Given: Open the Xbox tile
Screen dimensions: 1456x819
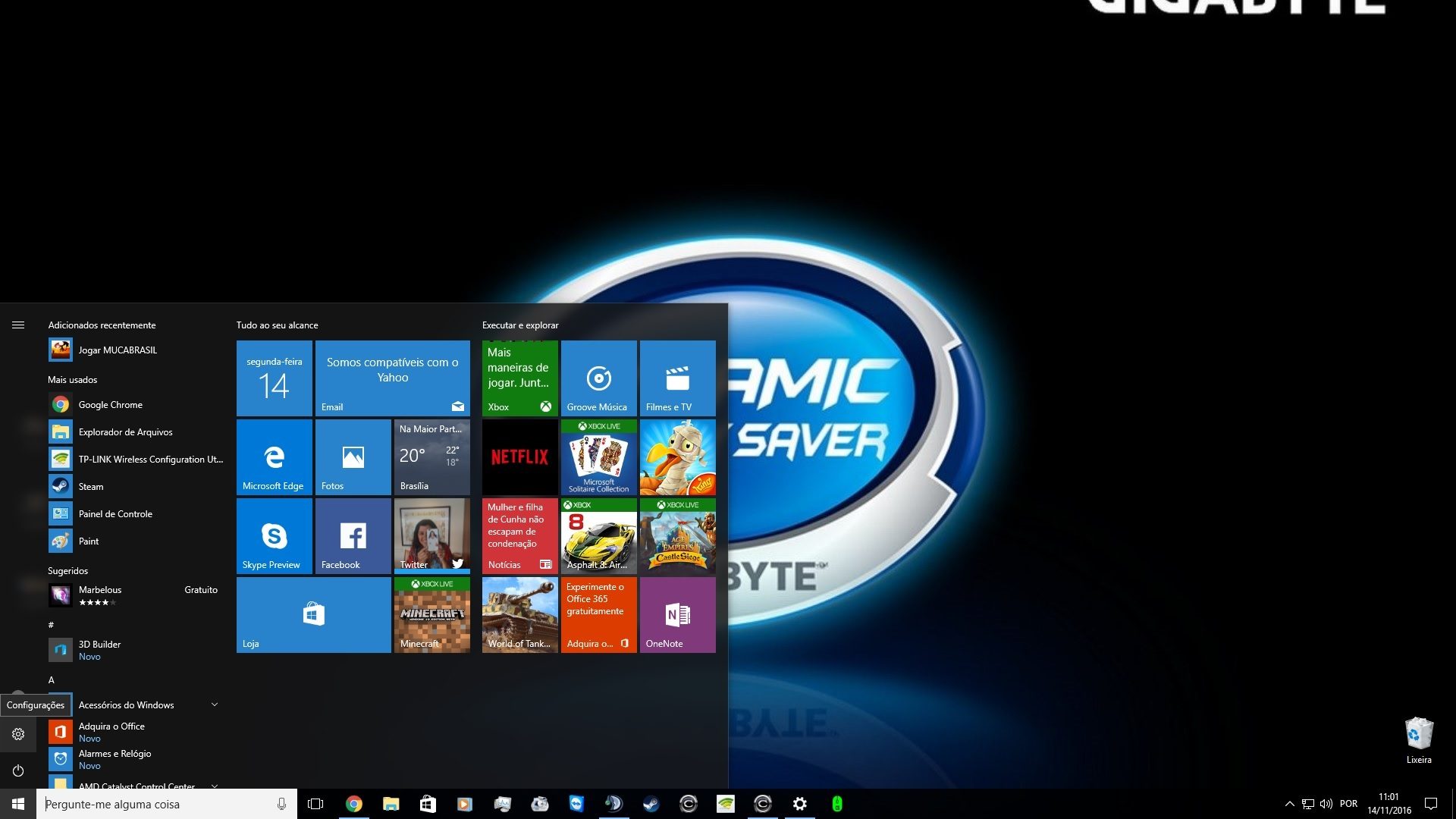Looking at the screenshot, I should coord(520,378).
